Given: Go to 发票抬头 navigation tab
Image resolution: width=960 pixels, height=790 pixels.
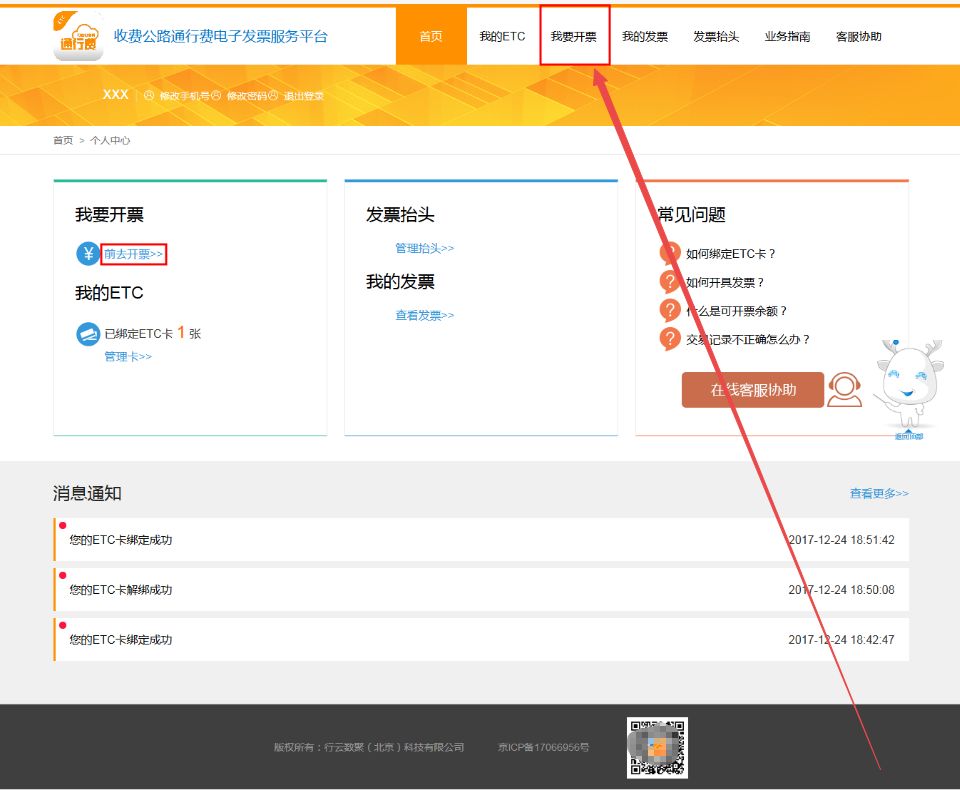Looking at the screenshot, I should coord(716,37).
